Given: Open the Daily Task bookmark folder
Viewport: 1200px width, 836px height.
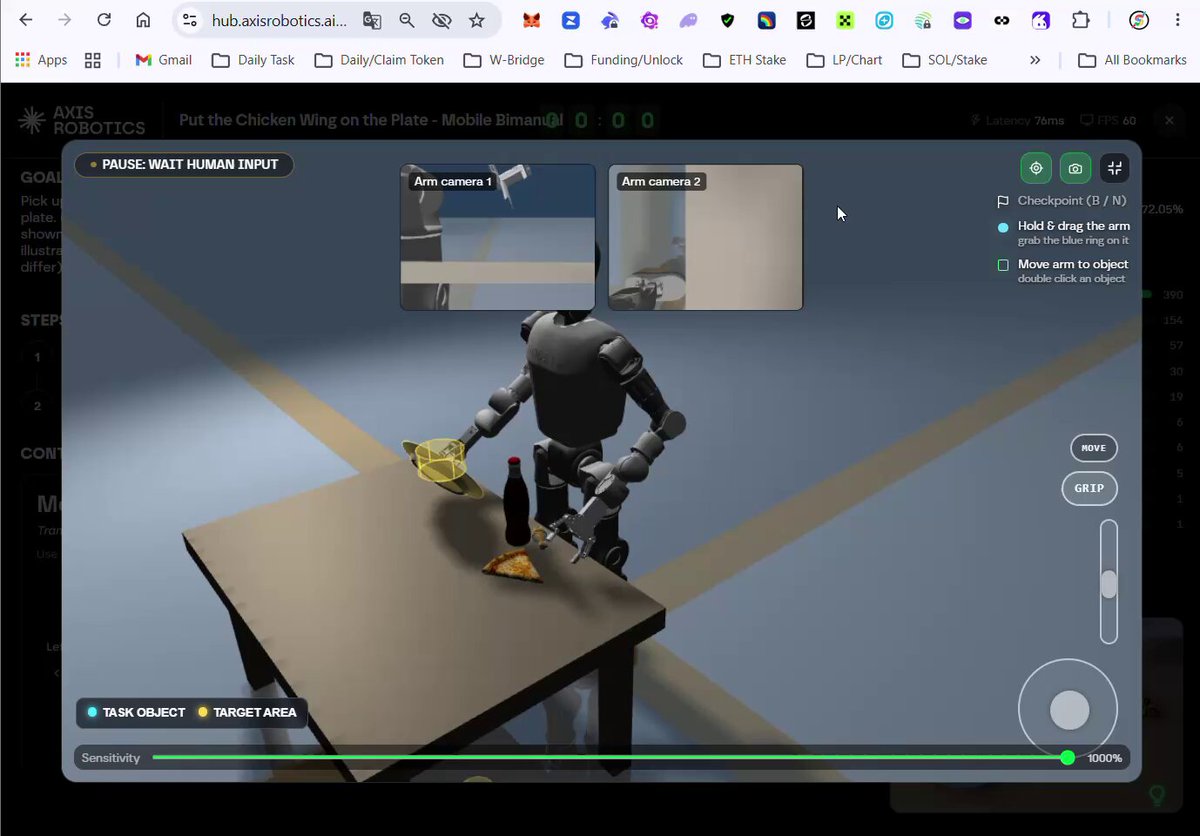Looking at the screenshot, I should (x=253, y=60).
